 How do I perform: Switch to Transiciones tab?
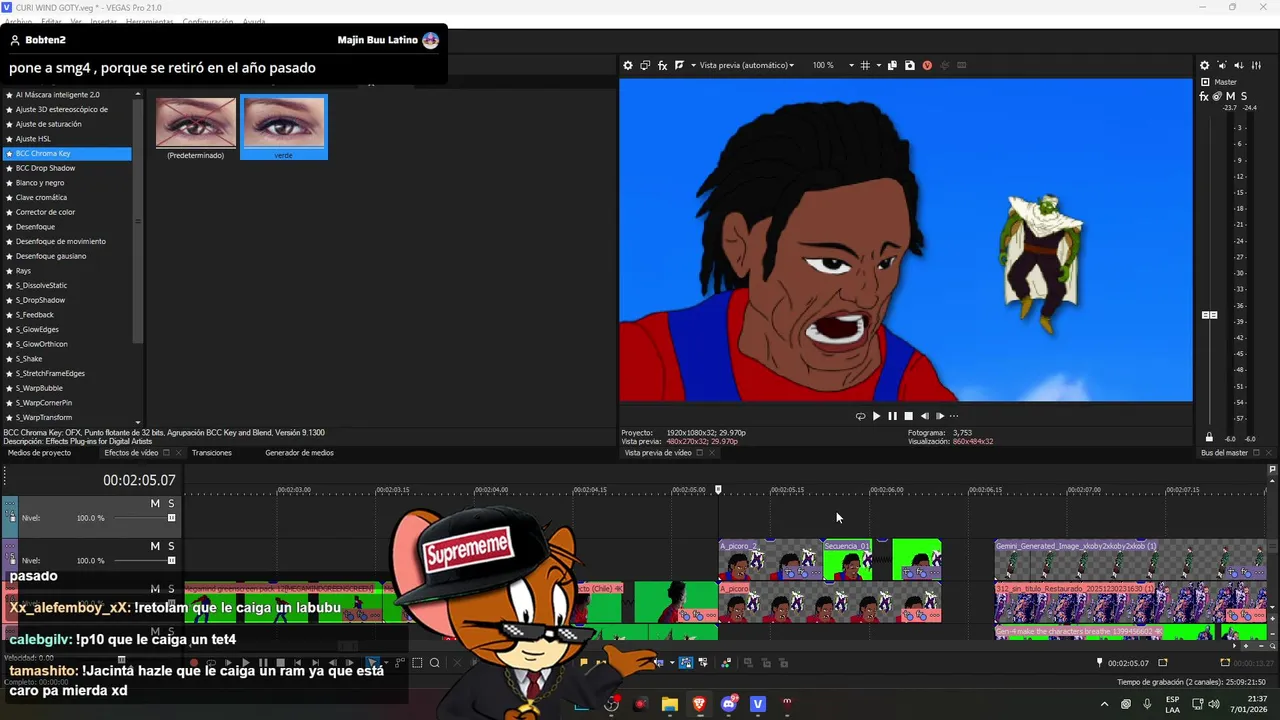[212, 453]
